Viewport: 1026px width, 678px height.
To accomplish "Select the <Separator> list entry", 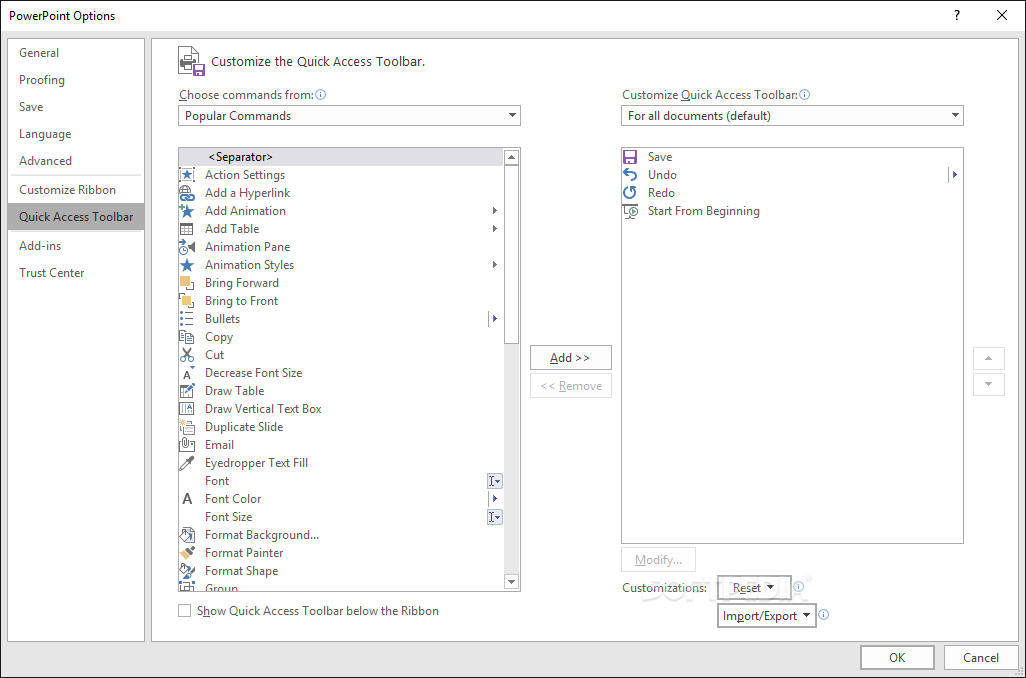I will [341, 157].
